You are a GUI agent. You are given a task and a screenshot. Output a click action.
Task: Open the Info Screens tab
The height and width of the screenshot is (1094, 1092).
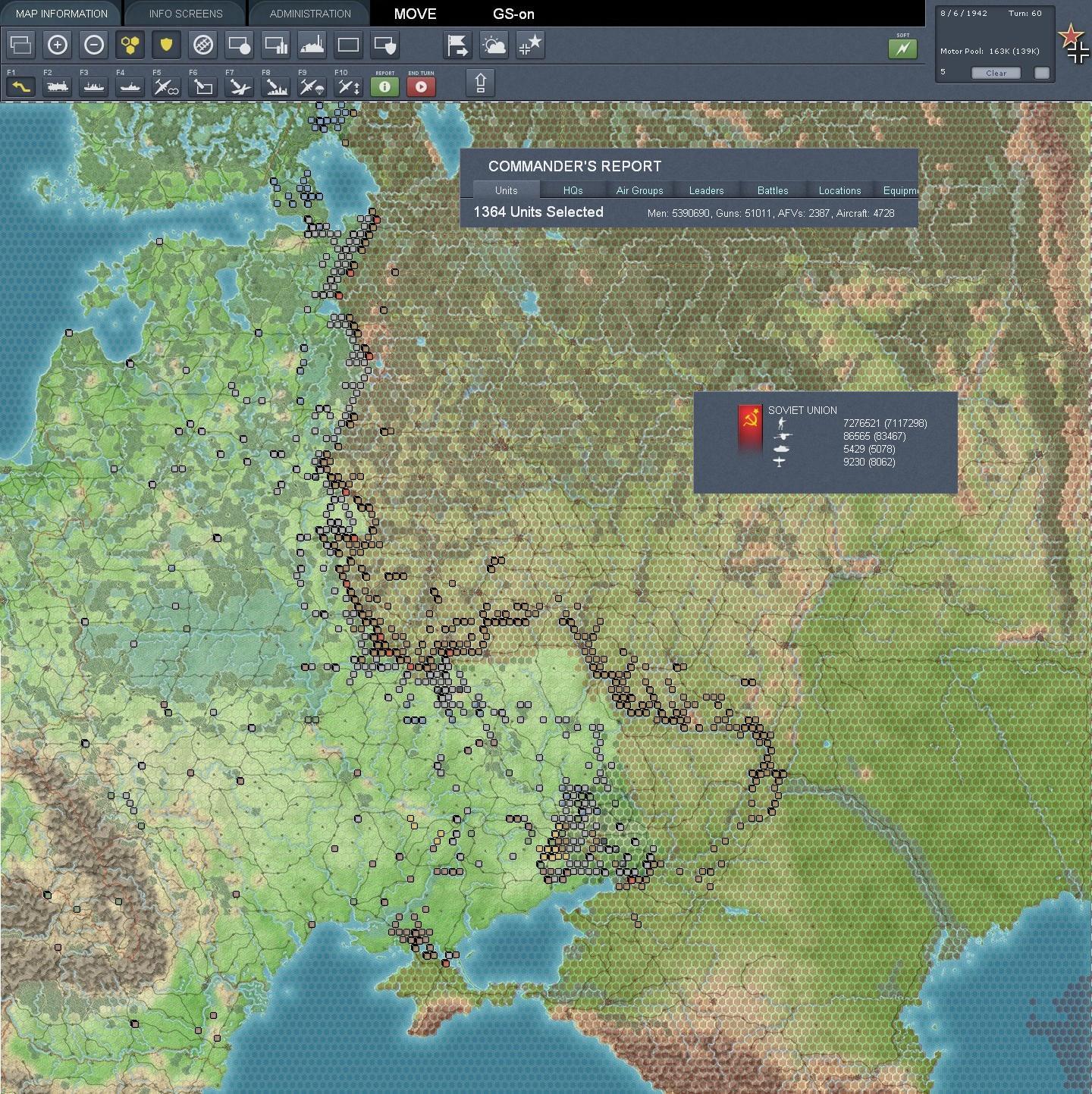(186, 14)
